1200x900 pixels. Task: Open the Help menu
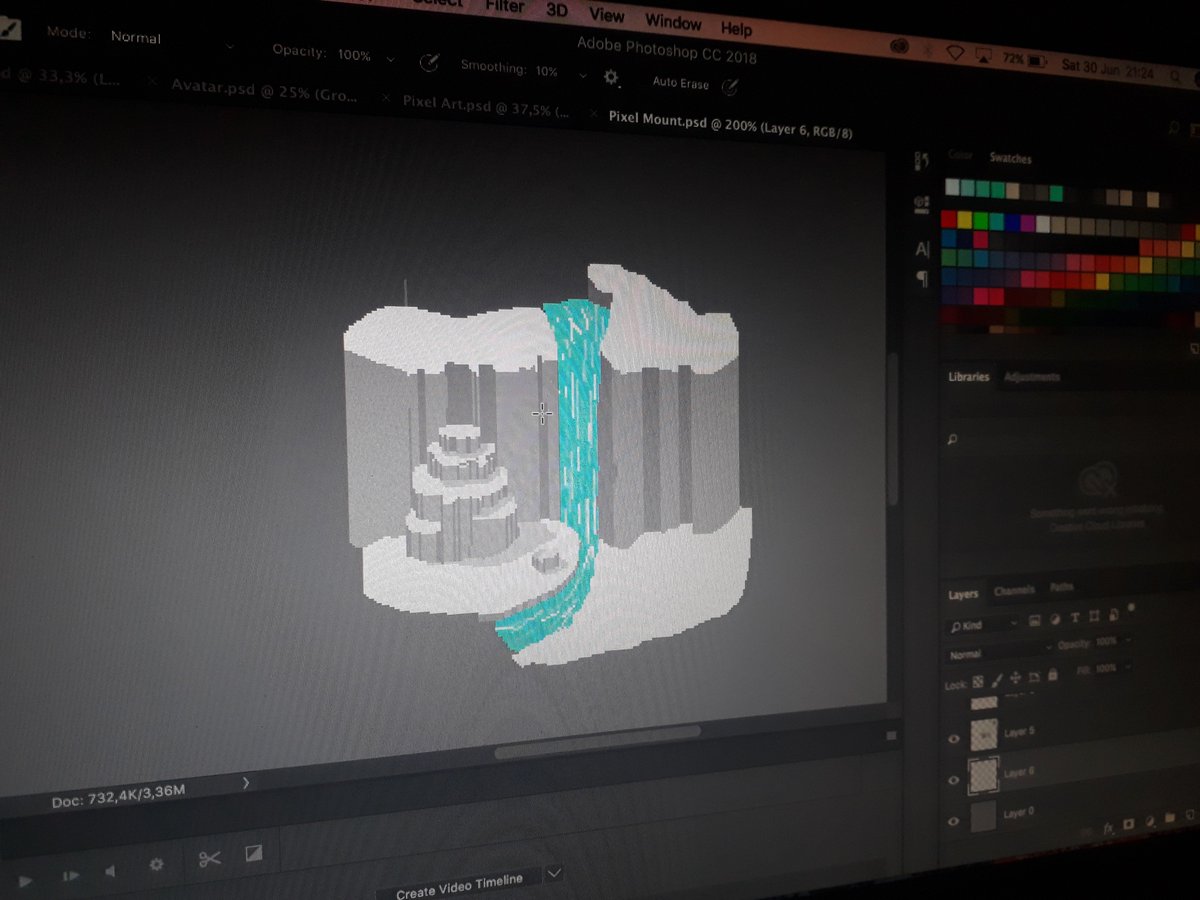(736, 28)
